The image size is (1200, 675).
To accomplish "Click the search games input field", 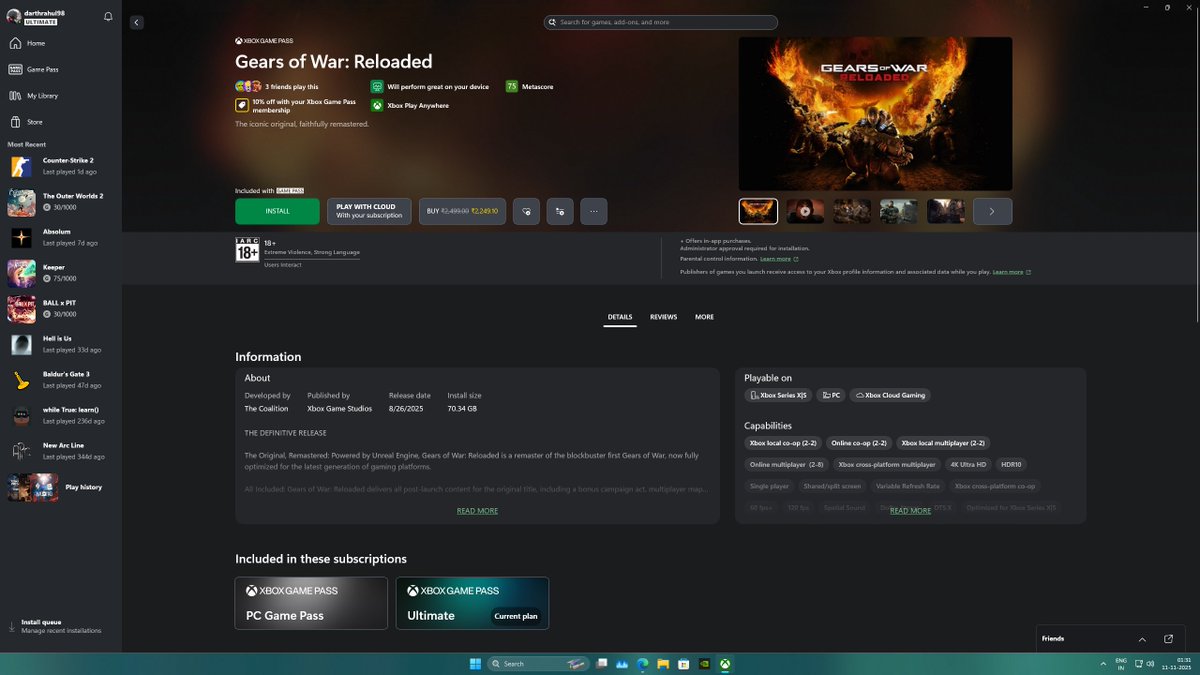I will coord(661,22).
